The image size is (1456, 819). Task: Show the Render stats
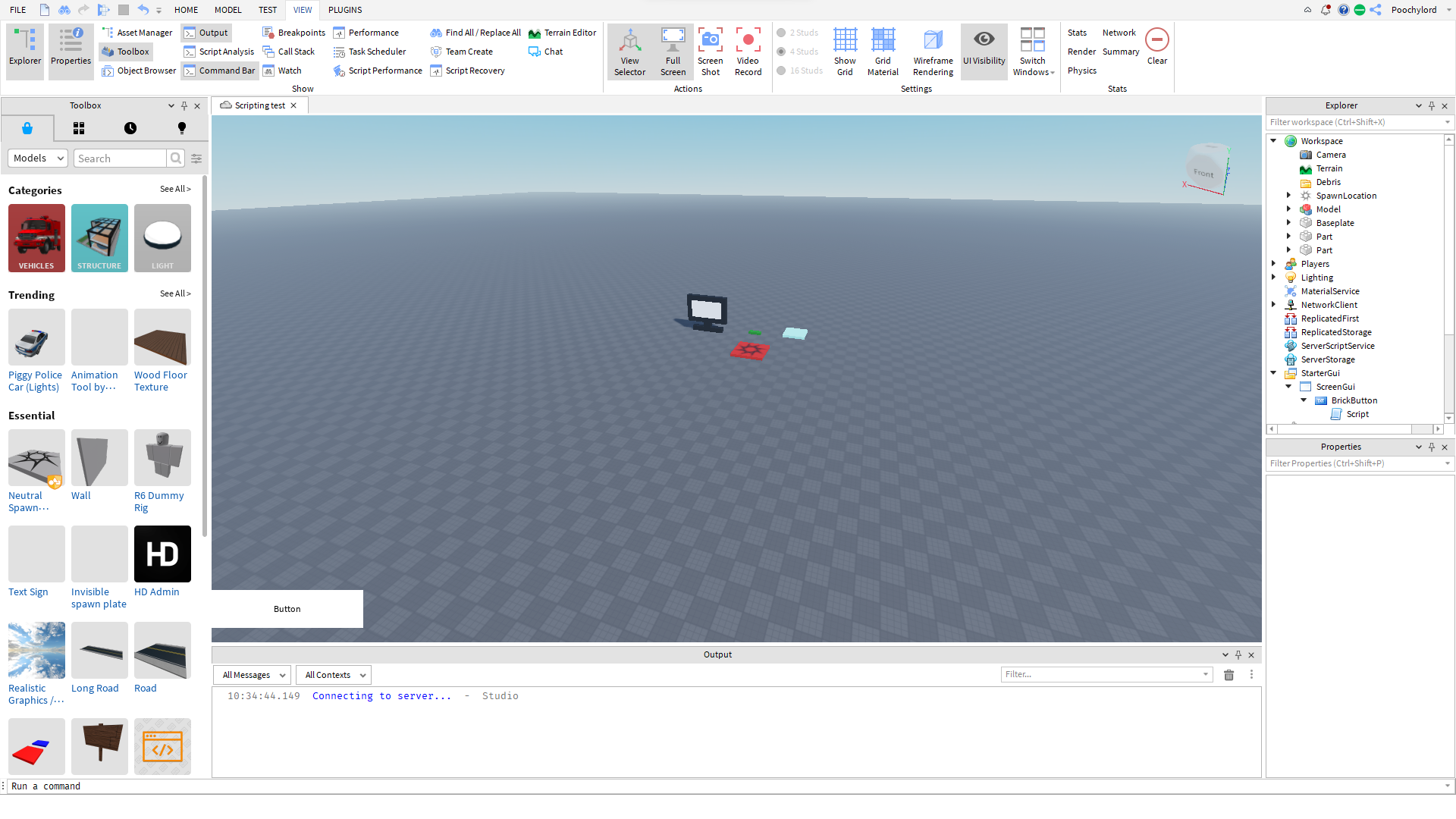pyautogui.click(x=1082, y=52)
